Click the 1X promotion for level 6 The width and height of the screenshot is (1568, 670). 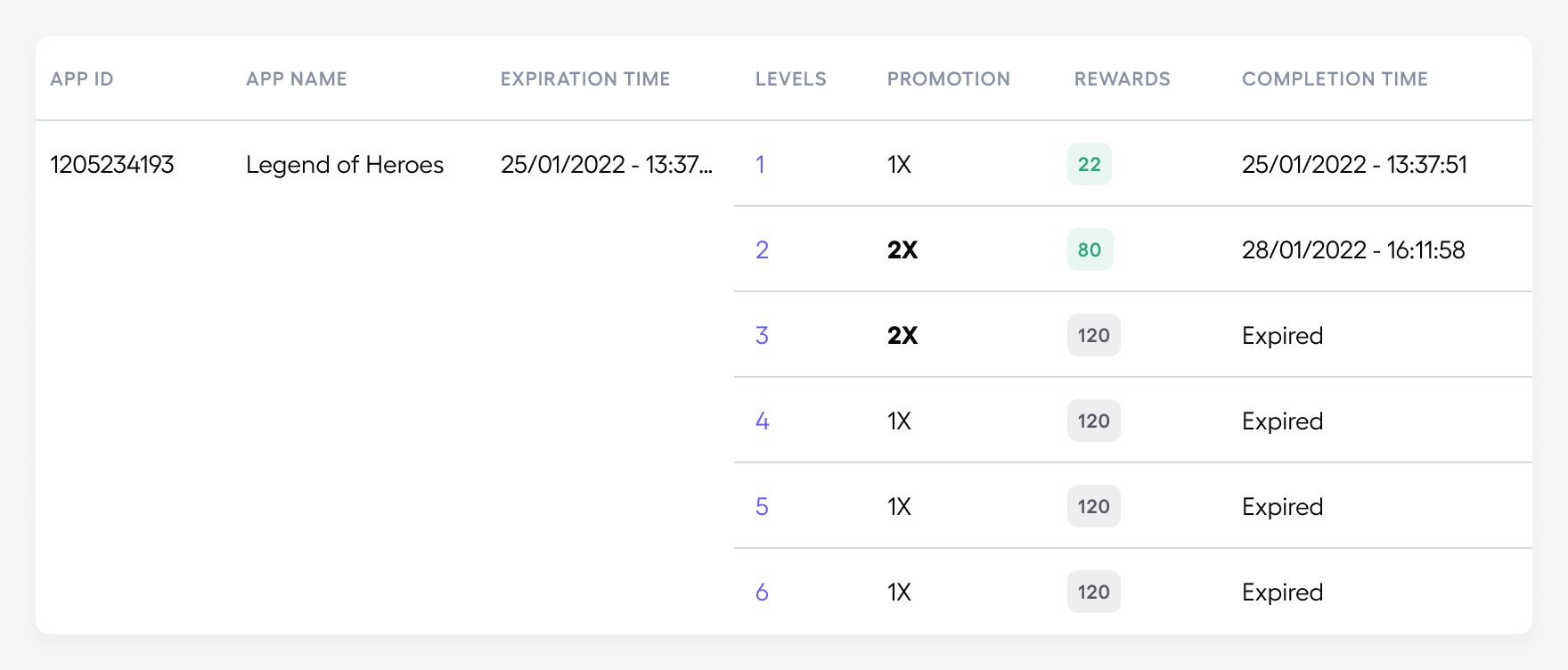click(x=899, y=592)
